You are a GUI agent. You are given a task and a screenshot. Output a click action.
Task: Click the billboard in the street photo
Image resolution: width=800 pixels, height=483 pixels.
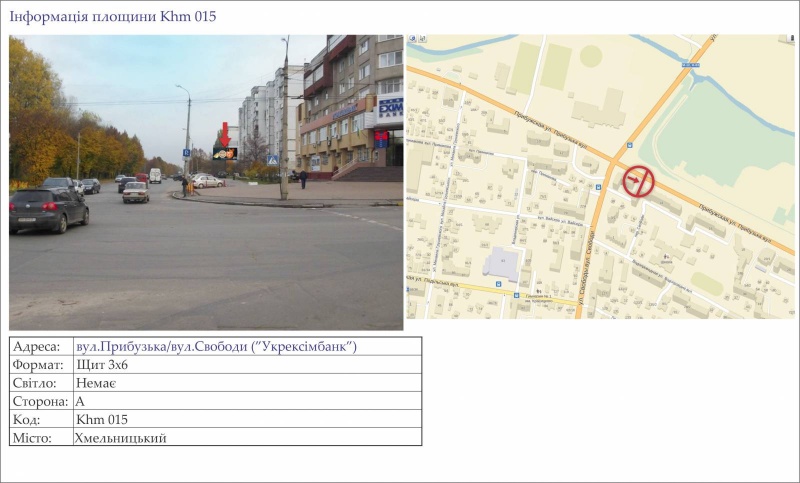coord(225,153)
